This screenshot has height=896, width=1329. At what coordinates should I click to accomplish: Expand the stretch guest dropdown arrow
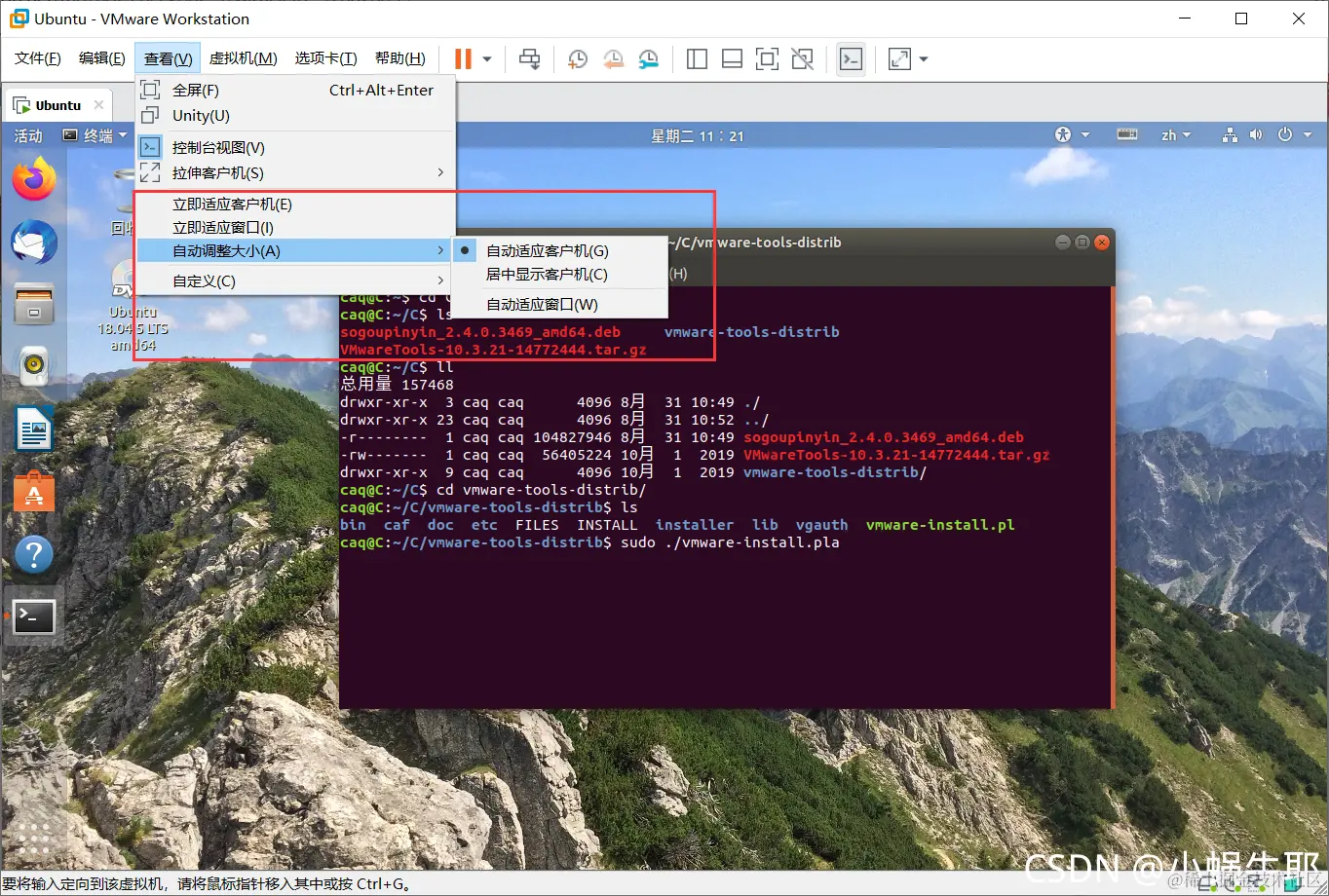pos(924,59)
